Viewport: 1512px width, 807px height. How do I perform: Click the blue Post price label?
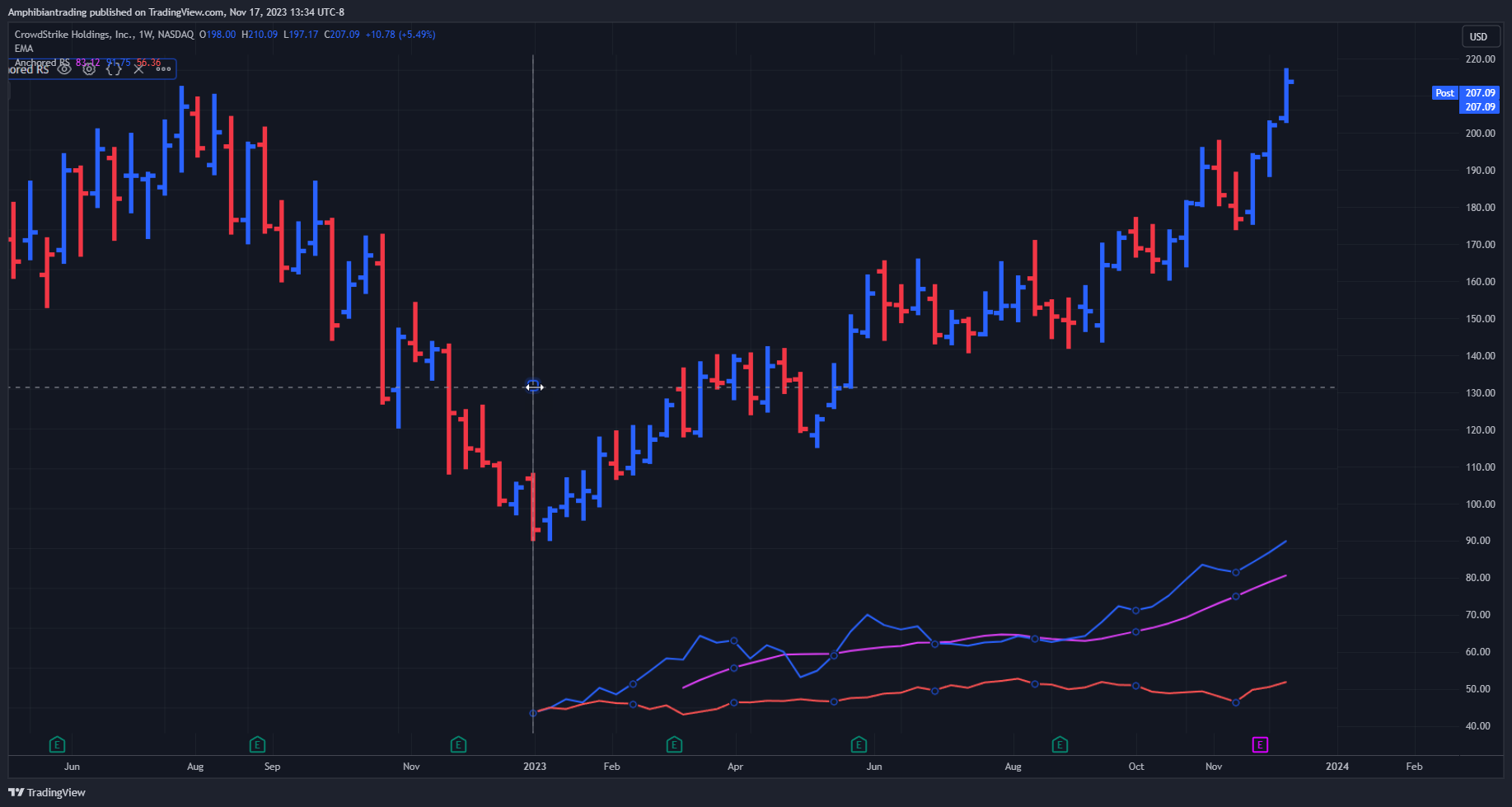(x=1444, y=93)
